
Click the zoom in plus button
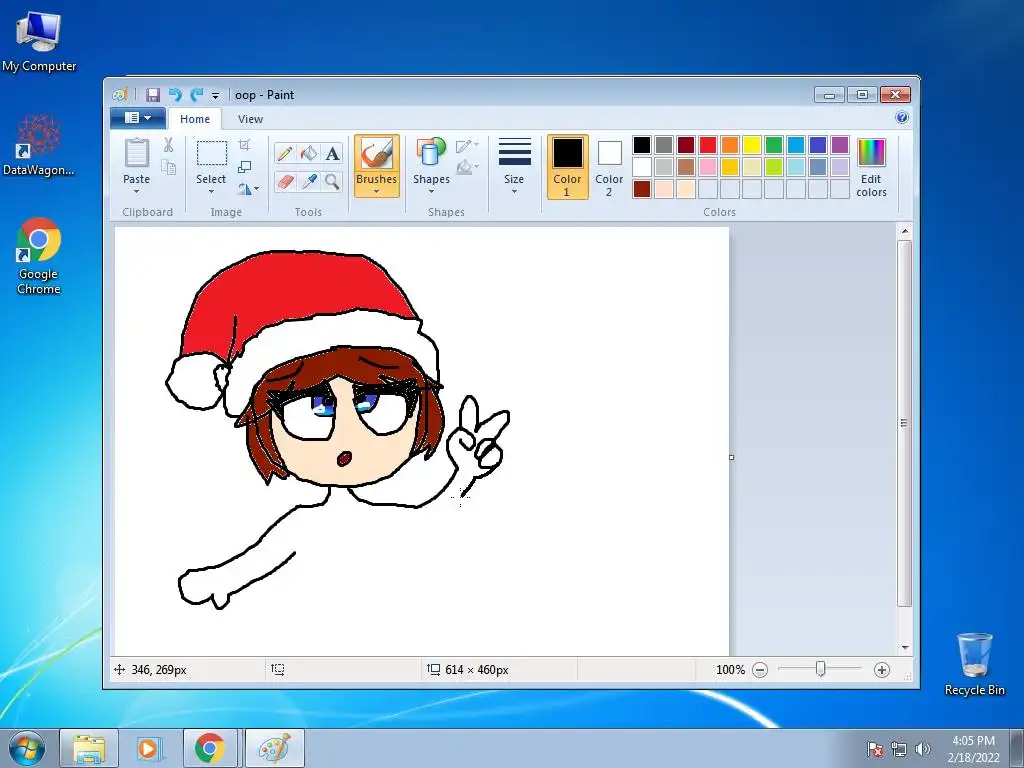click(x=882, y=669)
